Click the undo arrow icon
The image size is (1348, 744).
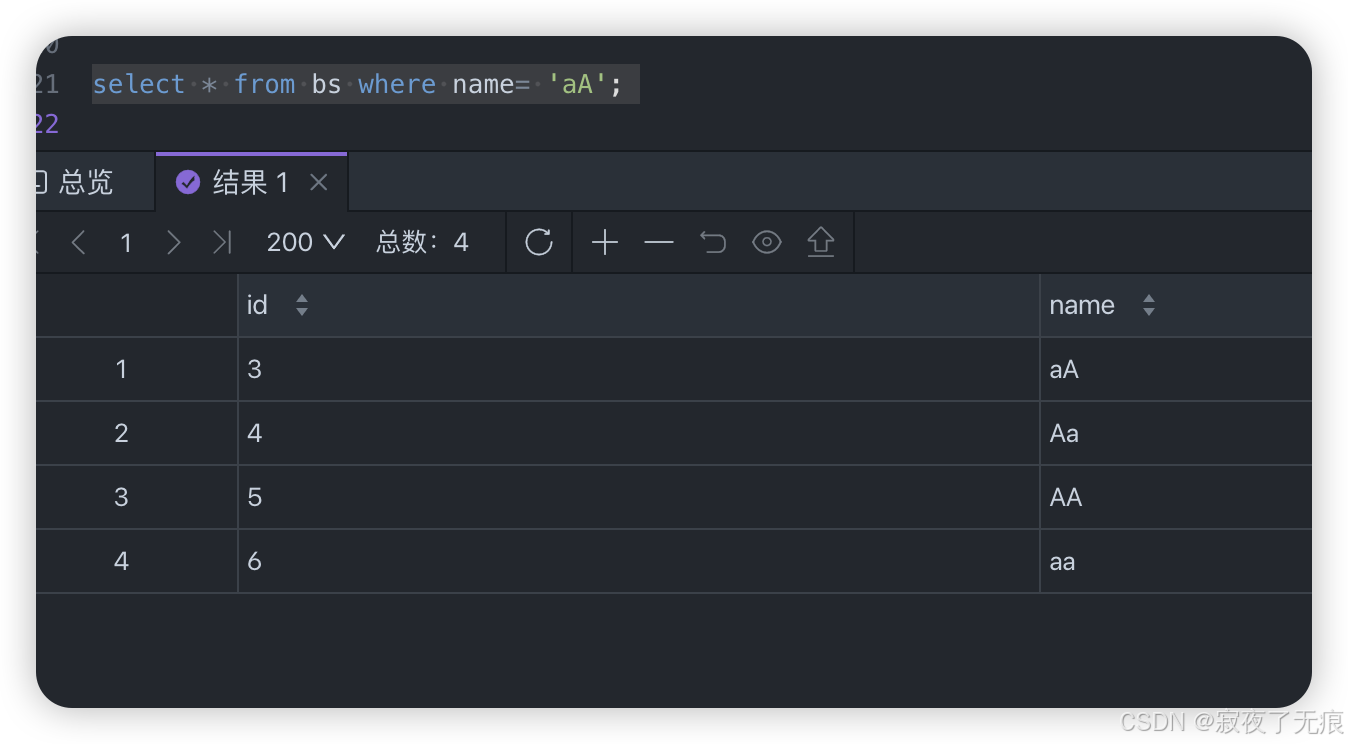pos(713,242)
